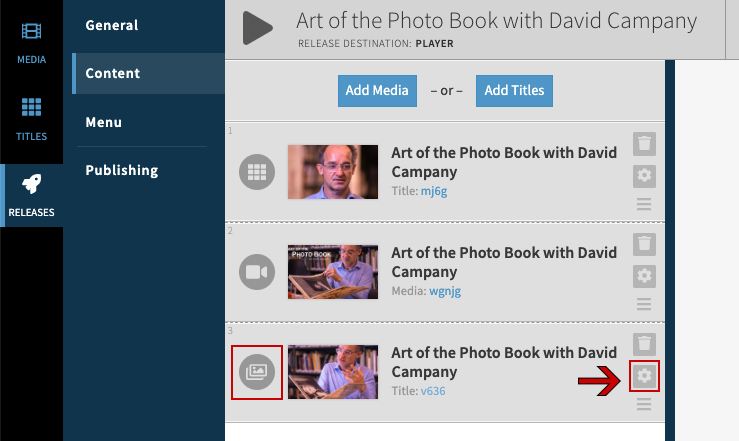Open settings gear for item mj6g

[645, 176]
